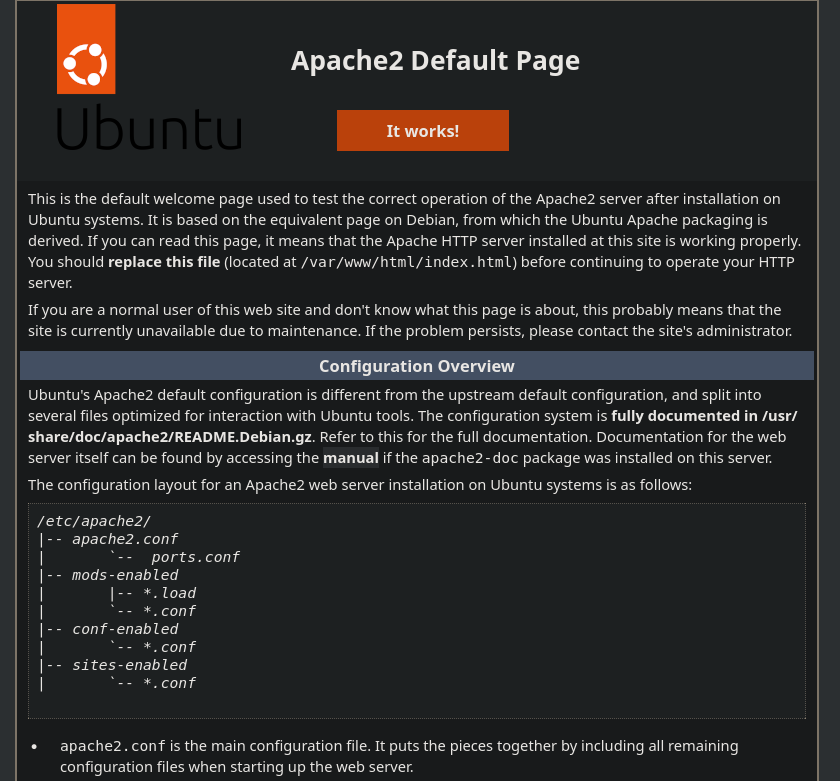Click "*.conf" listed under mods-enabled
This screenshot has height=781, width=840.
169,611
